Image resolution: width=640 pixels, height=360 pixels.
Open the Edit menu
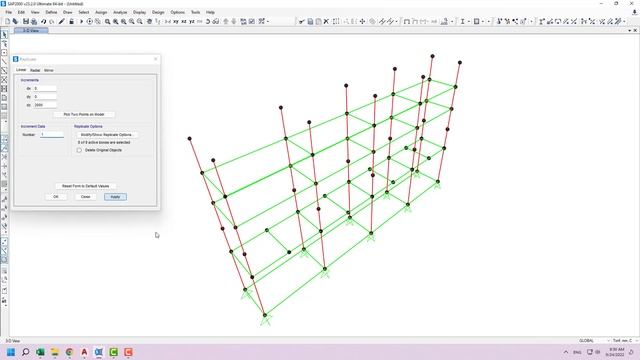21,12
